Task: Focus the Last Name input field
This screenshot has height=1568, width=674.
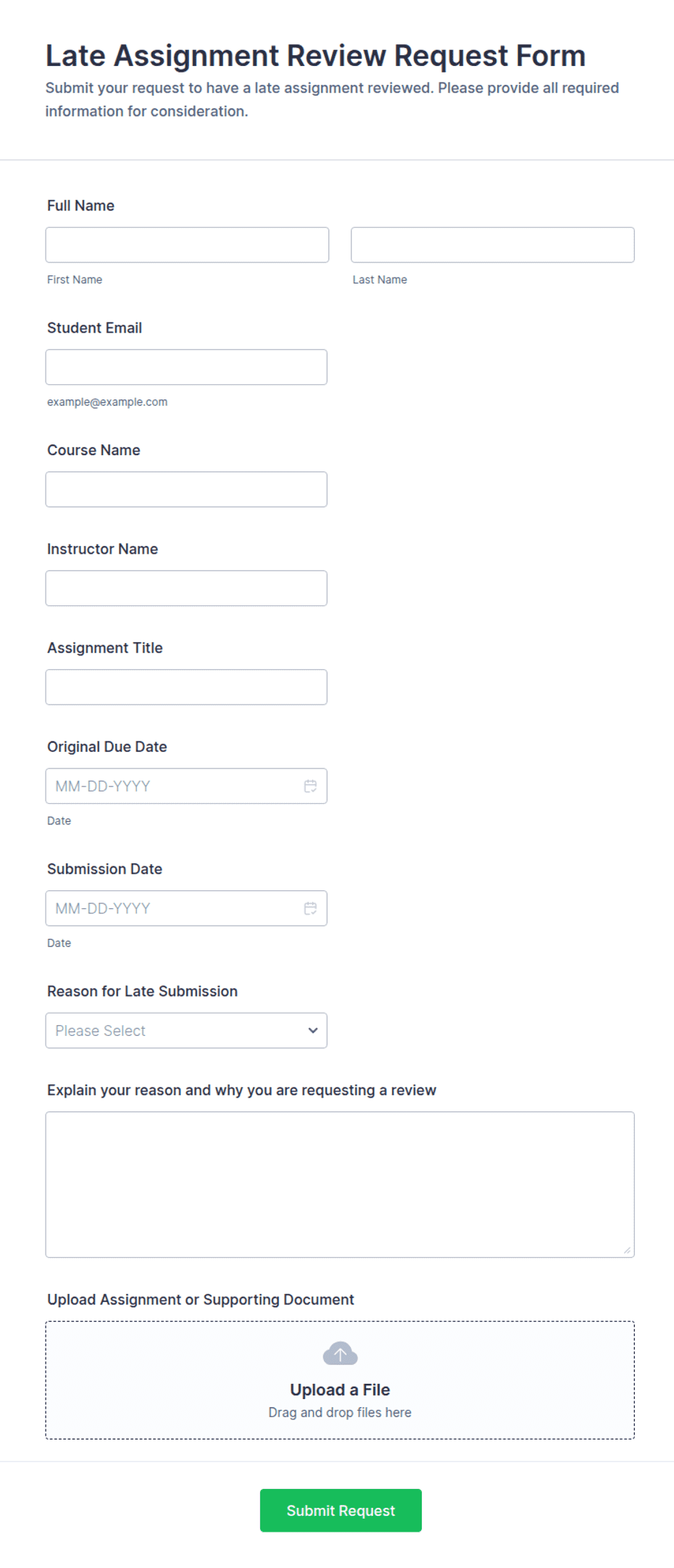Action: (x=493, y=245)
